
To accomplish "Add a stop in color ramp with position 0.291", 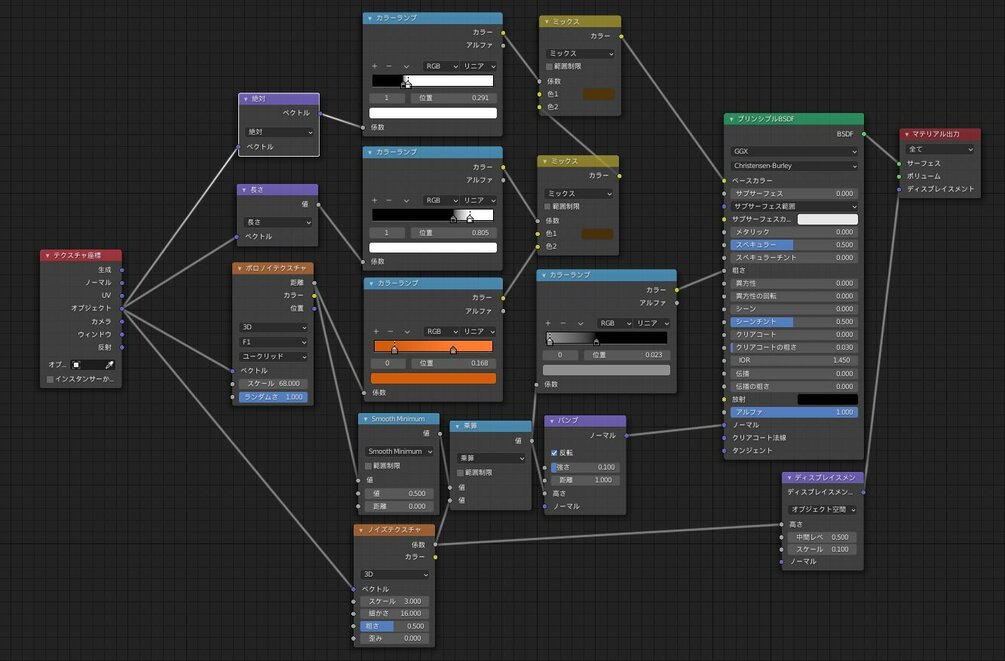I will (x=374, y=66).
